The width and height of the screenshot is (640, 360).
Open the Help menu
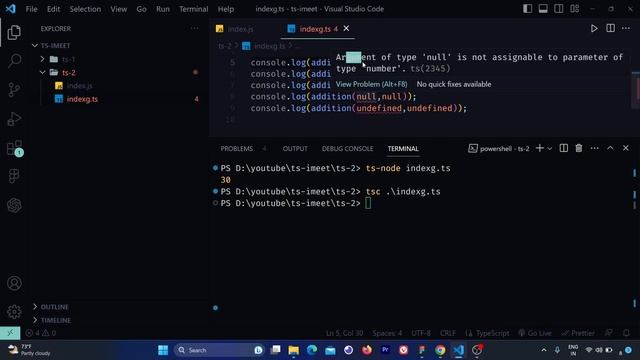click(226, 9)
